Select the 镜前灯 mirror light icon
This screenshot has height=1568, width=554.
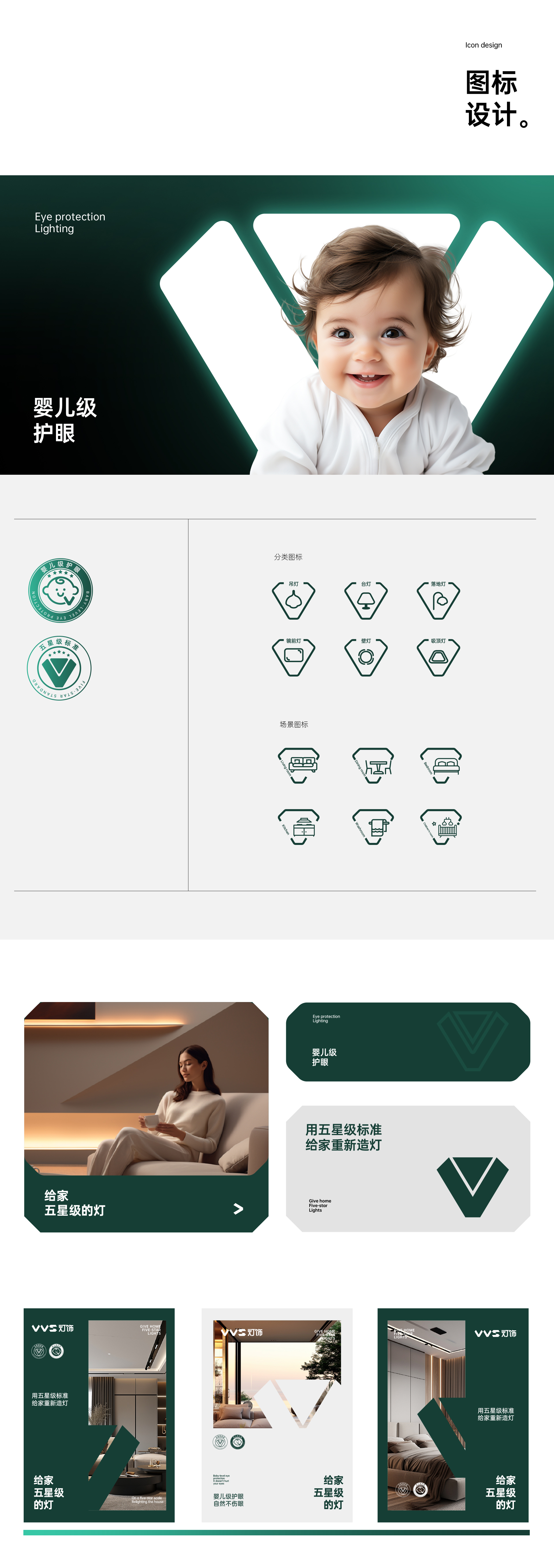click(294, 657)
